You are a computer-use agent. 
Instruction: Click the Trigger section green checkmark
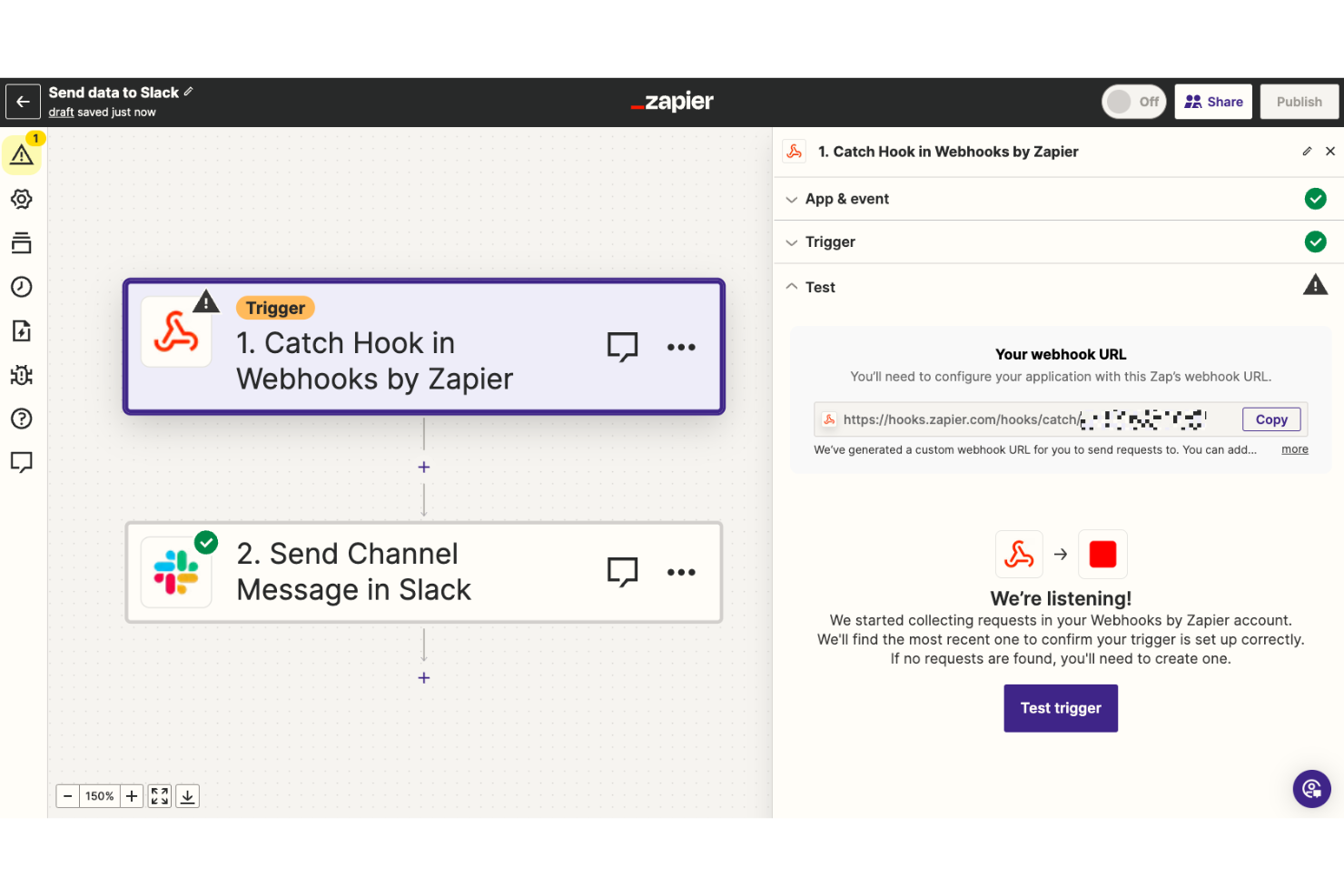coord(1315,241)
